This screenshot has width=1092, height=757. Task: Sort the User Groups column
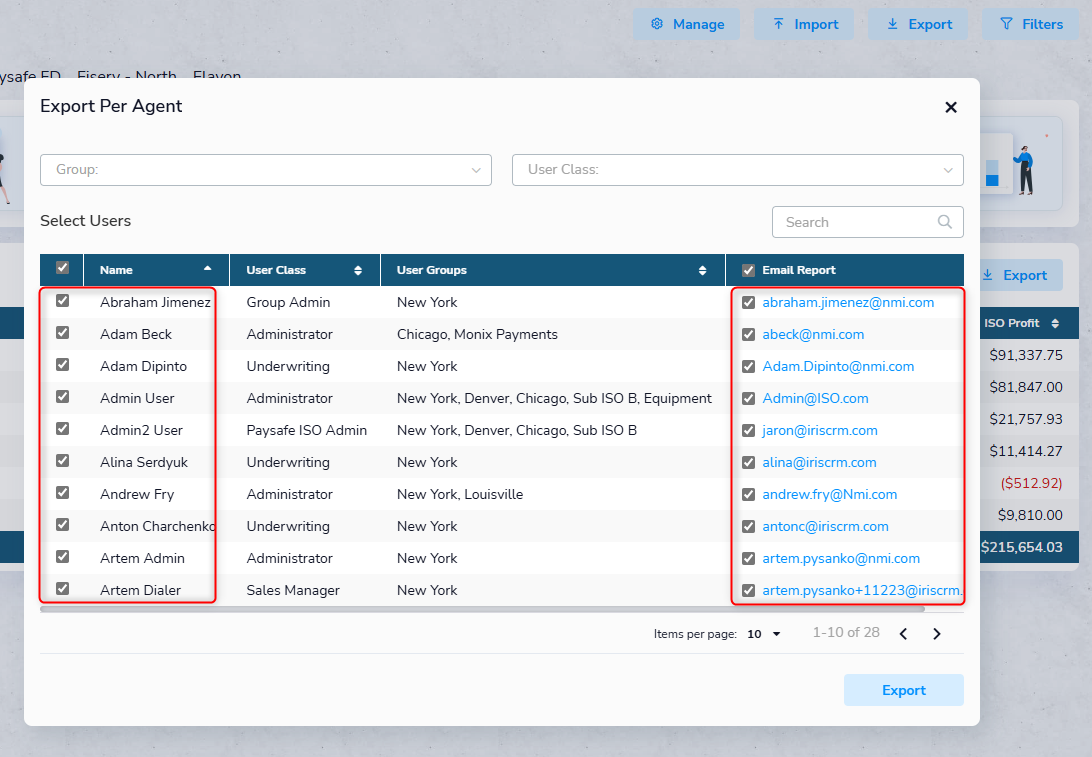click(x=702, y=270)
